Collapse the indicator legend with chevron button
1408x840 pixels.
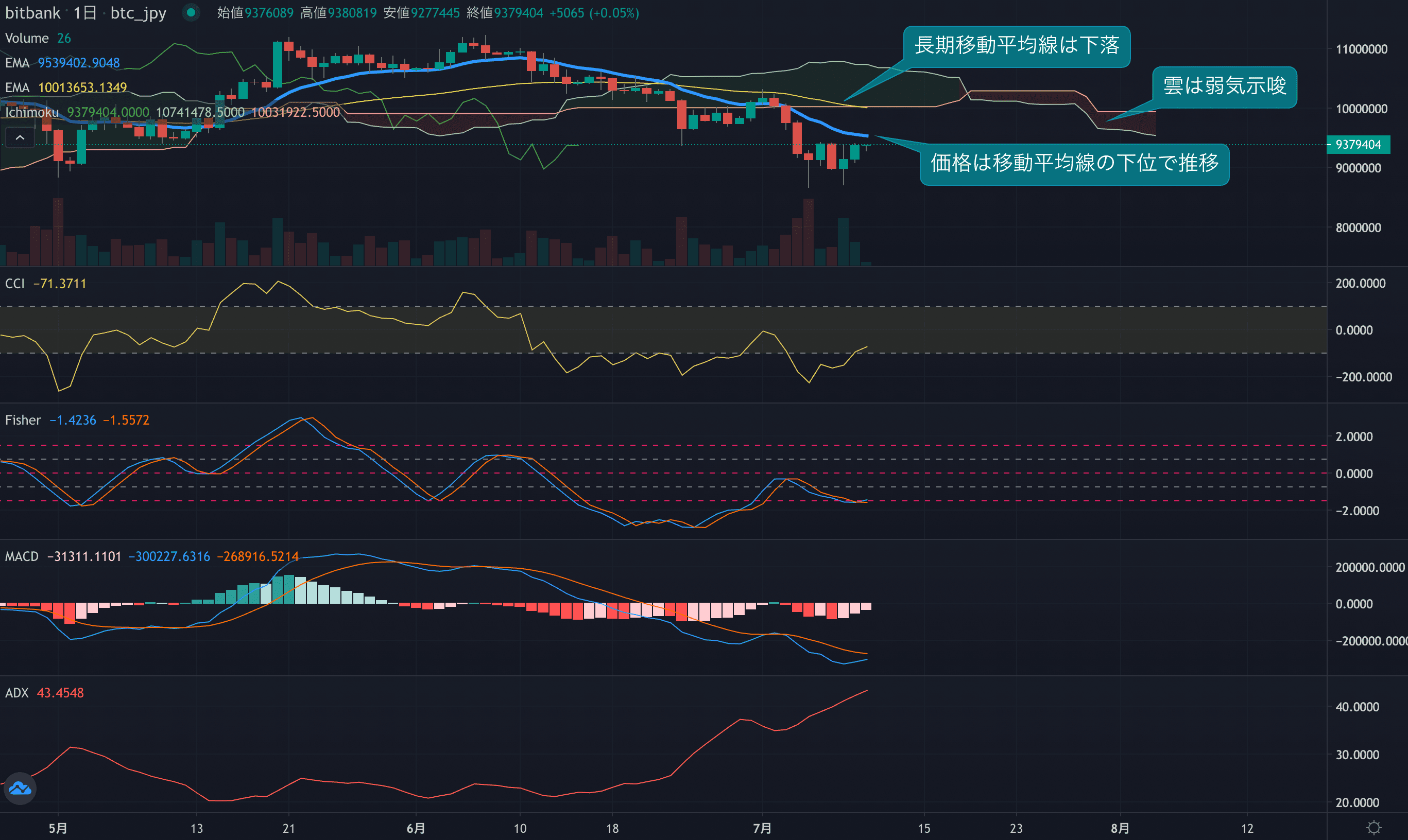coord(20,137)
